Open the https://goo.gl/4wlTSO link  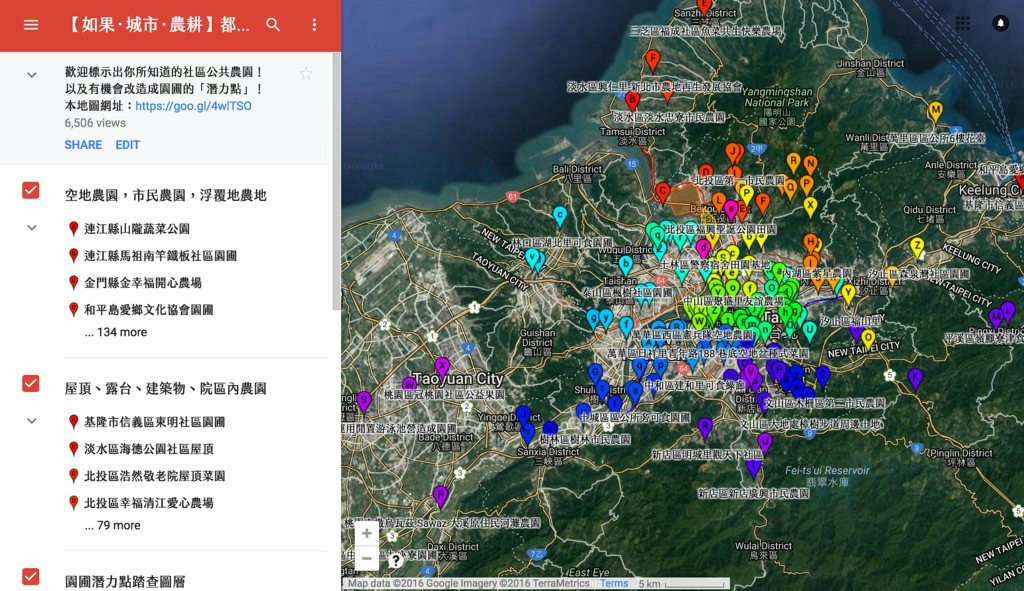coord(193,106)
